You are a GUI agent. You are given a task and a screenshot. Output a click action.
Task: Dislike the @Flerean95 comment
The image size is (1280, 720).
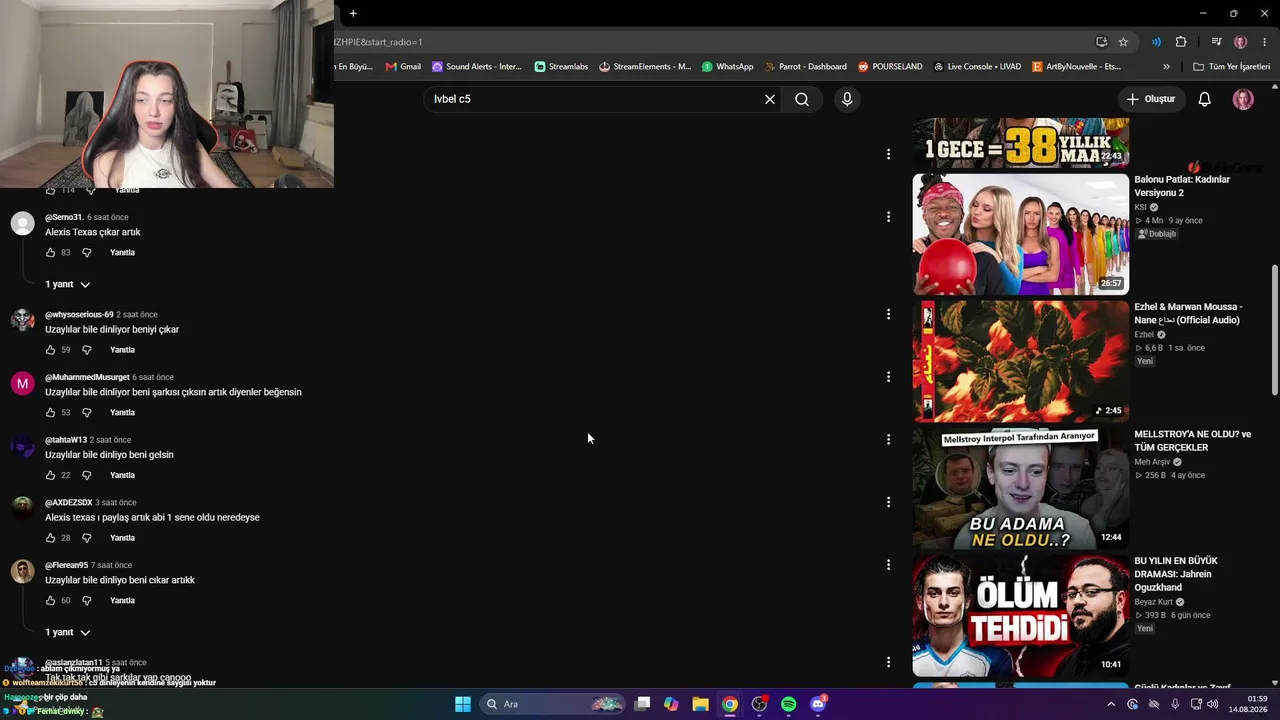tap(86, 601)
